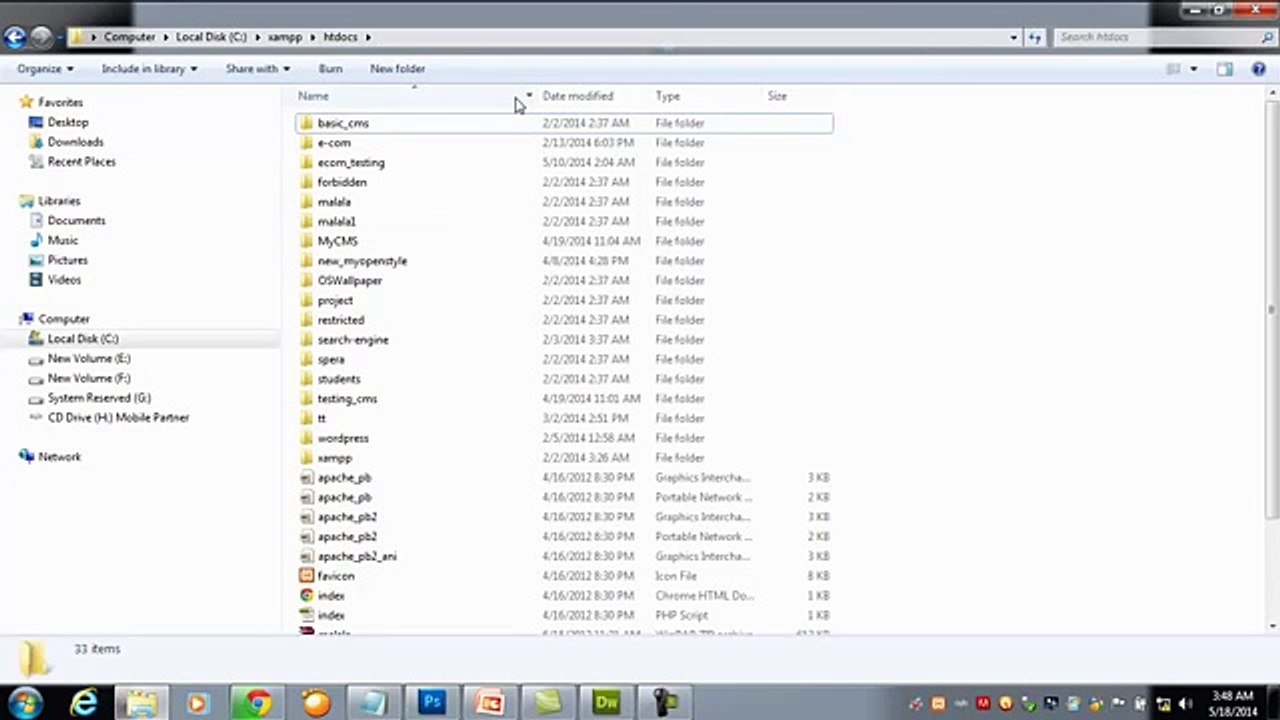
Task: Open the Share with dropdown
Action: [x=257, y=69]
